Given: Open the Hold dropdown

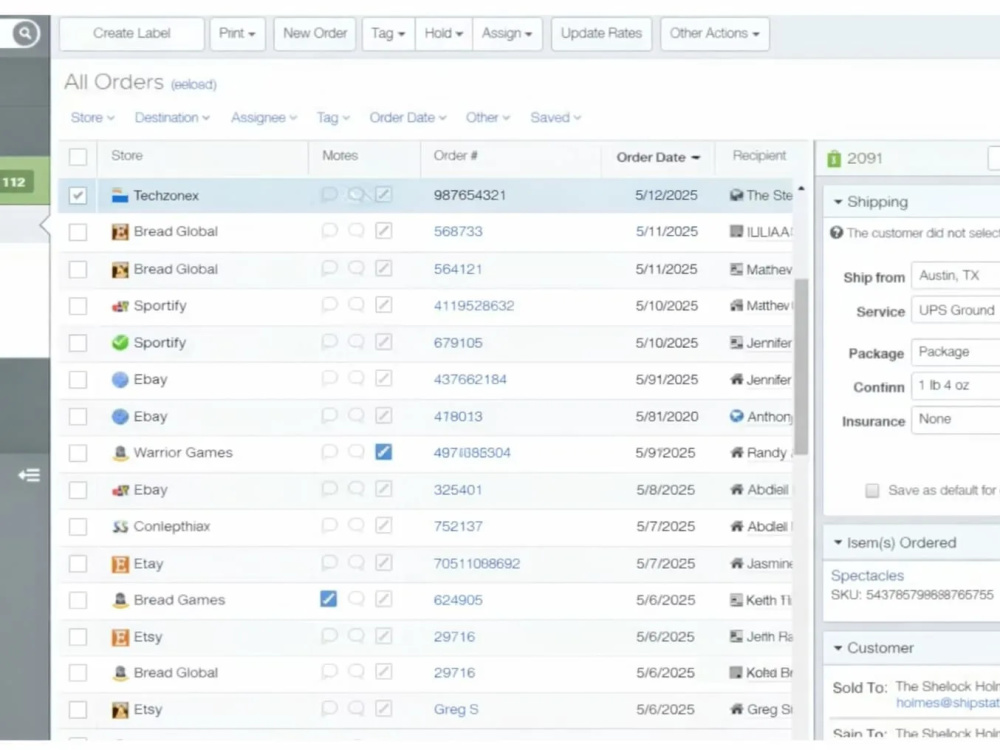Looking at the screenshot, I should [x=444, y=33].
